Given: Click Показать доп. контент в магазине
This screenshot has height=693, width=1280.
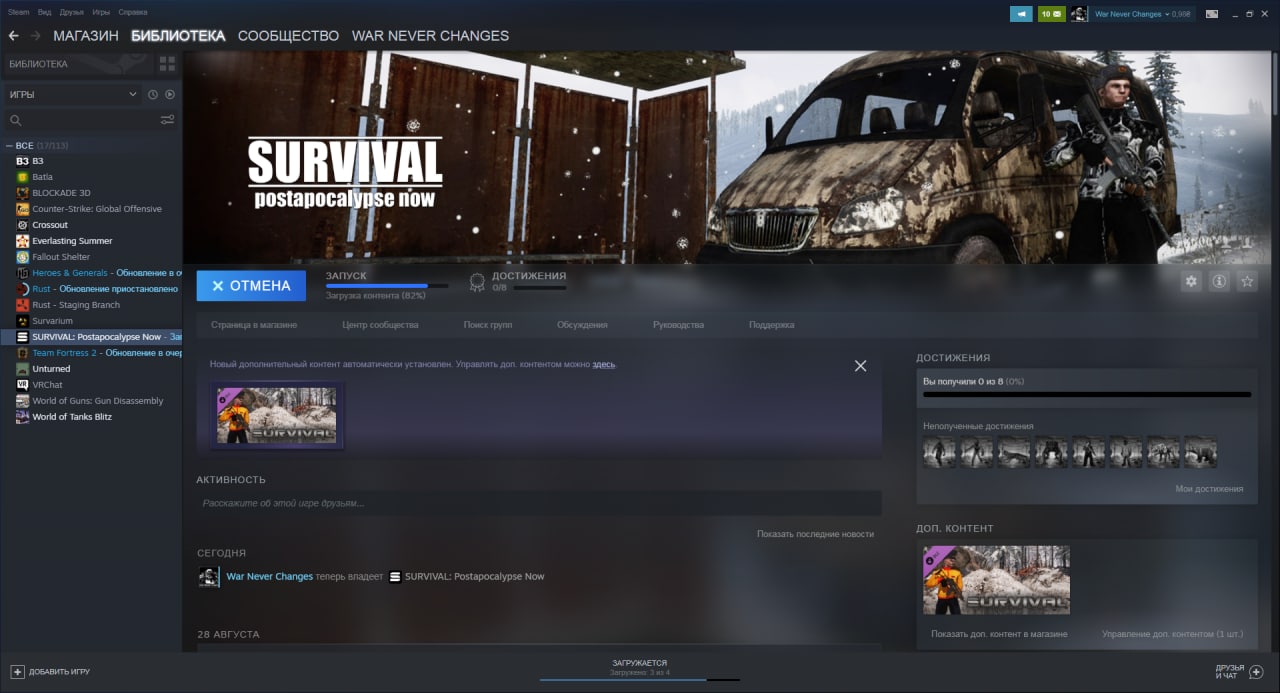Looking at the screenshot, I should [x=999, y=634].
